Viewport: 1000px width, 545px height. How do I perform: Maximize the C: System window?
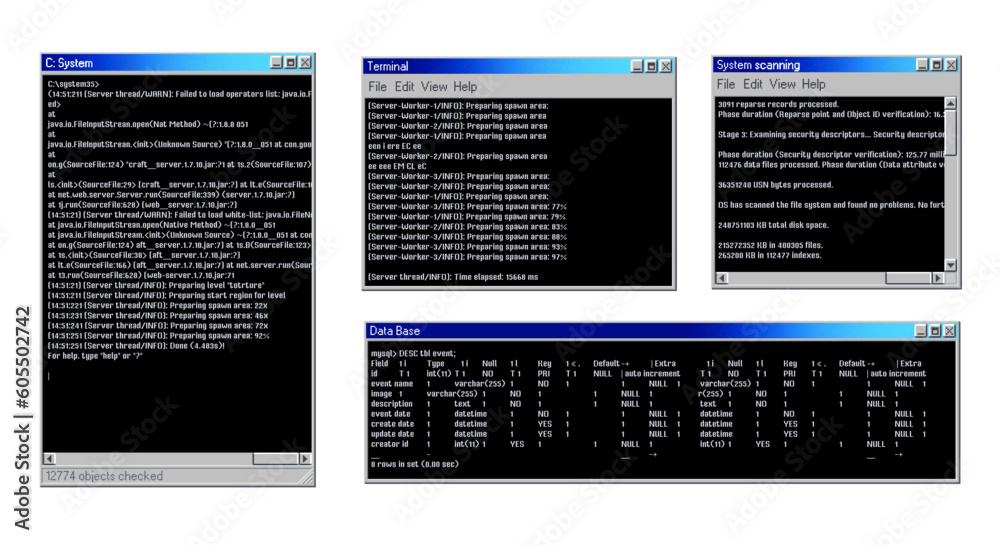(x=291, y=62)
